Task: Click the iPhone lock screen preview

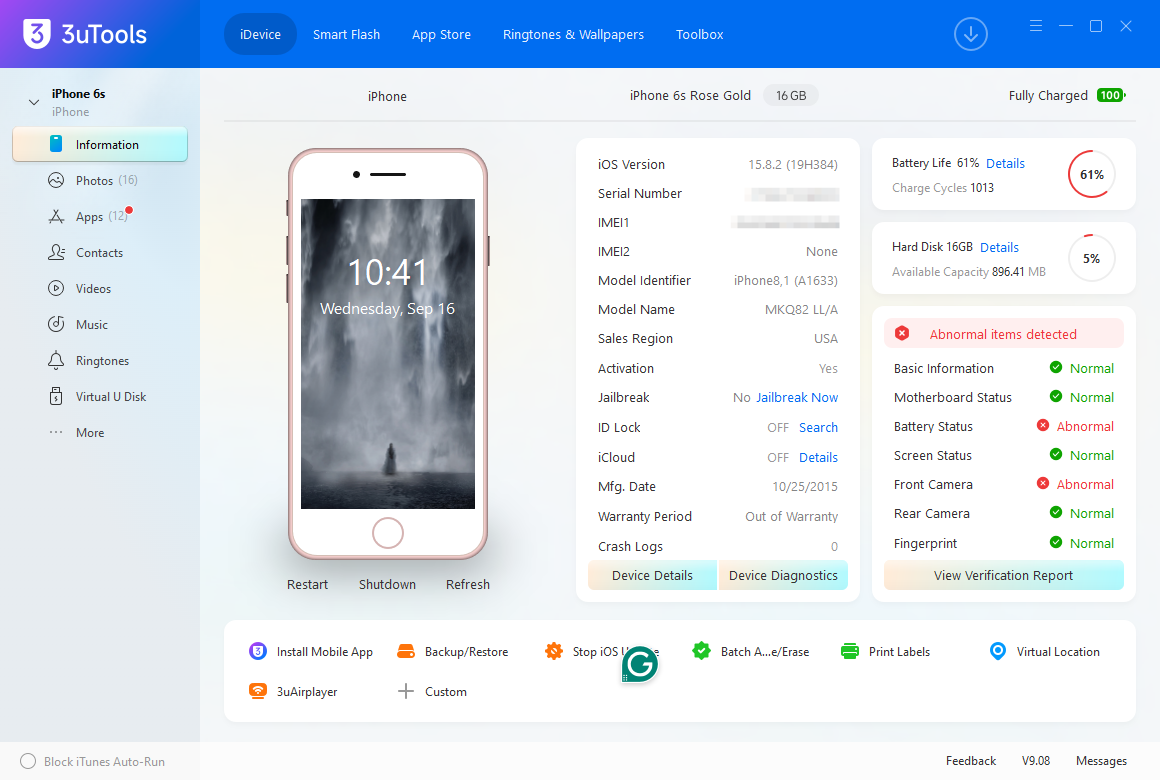Action: click(388, 354)
